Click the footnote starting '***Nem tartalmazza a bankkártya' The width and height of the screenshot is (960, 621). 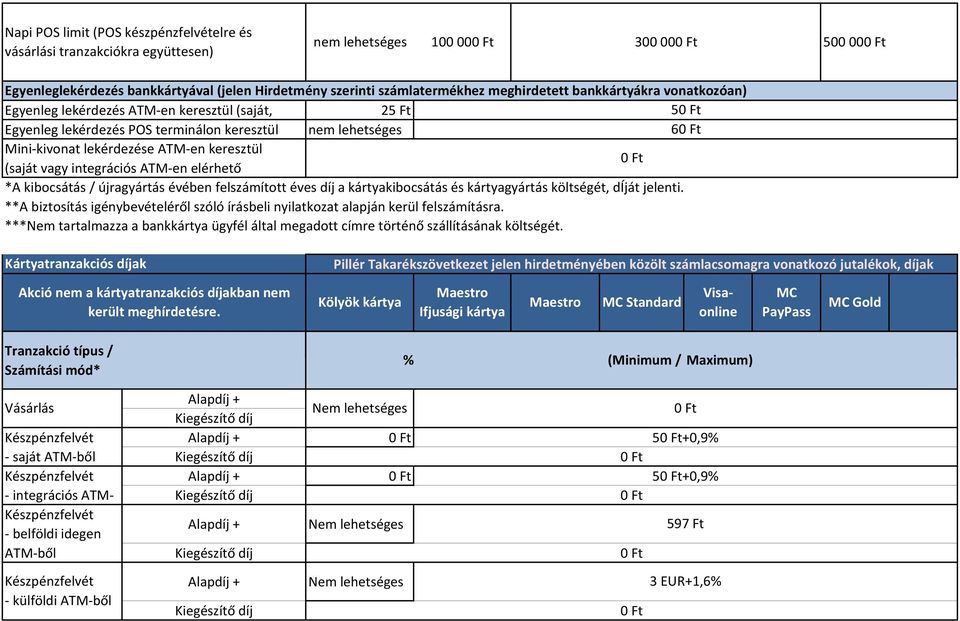coord(284,225)
